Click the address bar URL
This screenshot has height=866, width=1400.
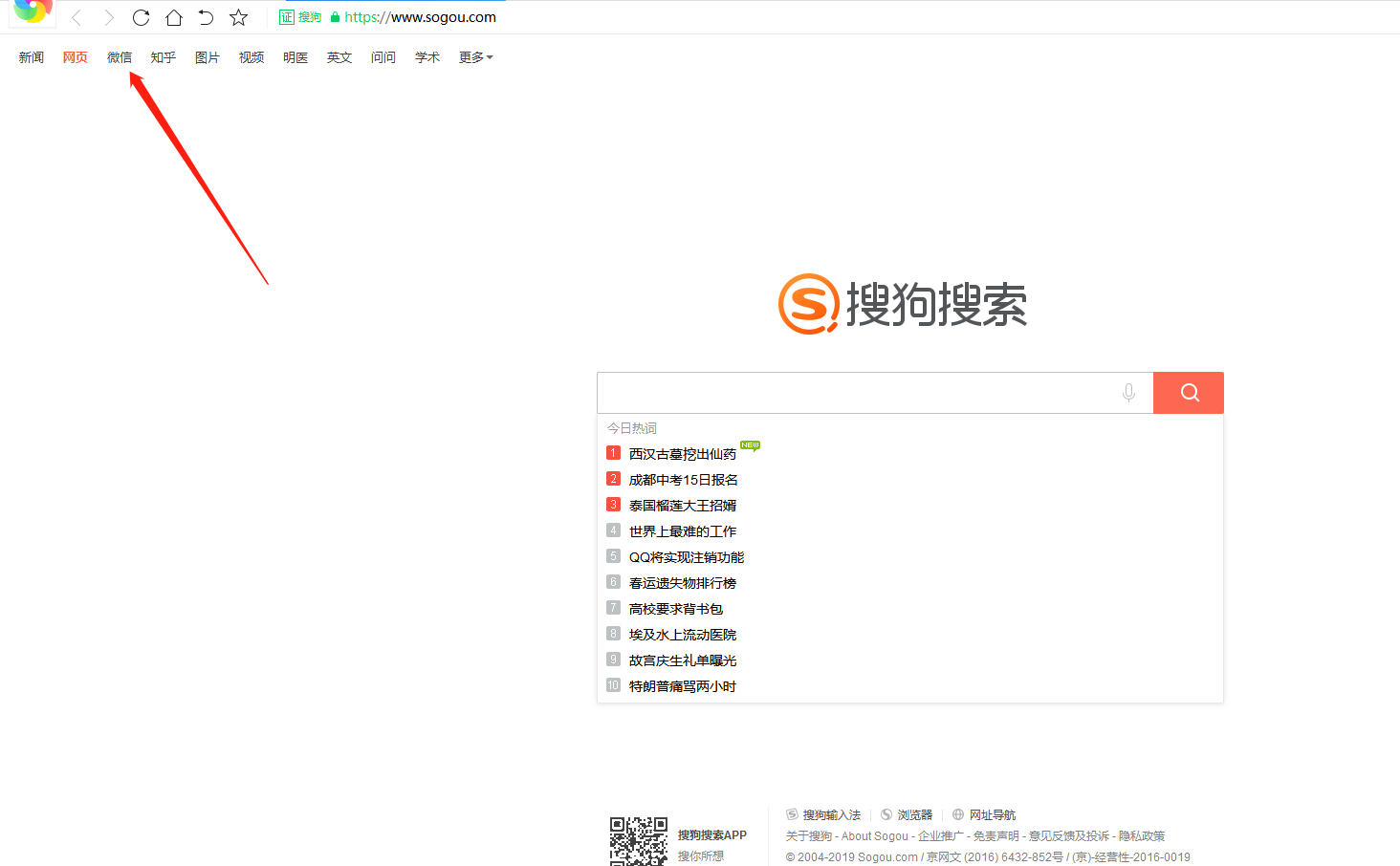pyautogui.click(x=420, y=17)
